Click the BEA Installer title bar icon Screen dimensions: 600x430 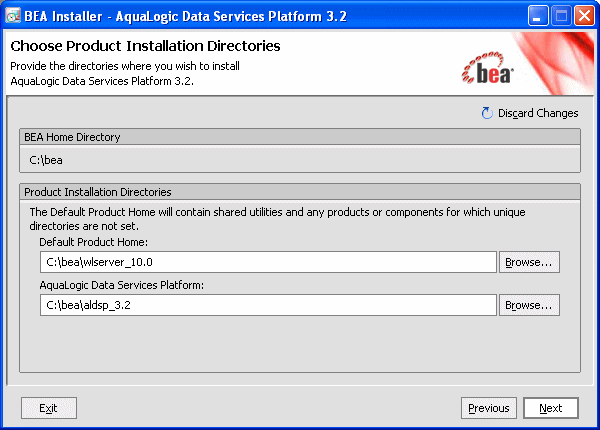click(x=13, y=16)
